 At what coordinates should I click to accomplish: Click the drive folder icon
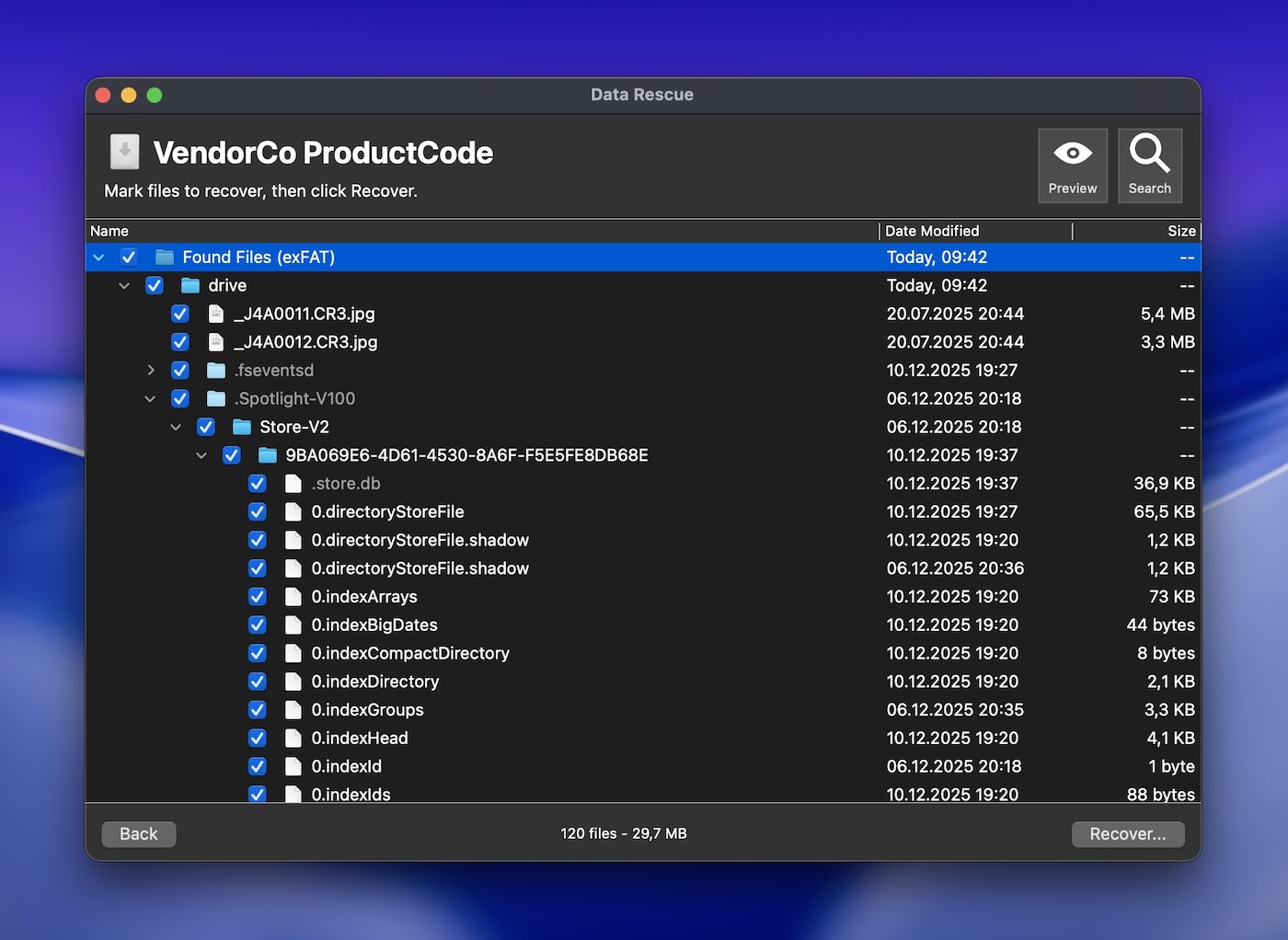pos(190,286)
